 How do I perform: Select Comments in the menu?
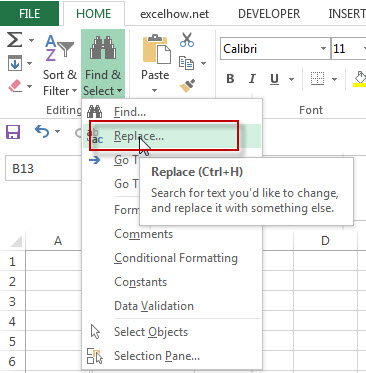(172, 234)
